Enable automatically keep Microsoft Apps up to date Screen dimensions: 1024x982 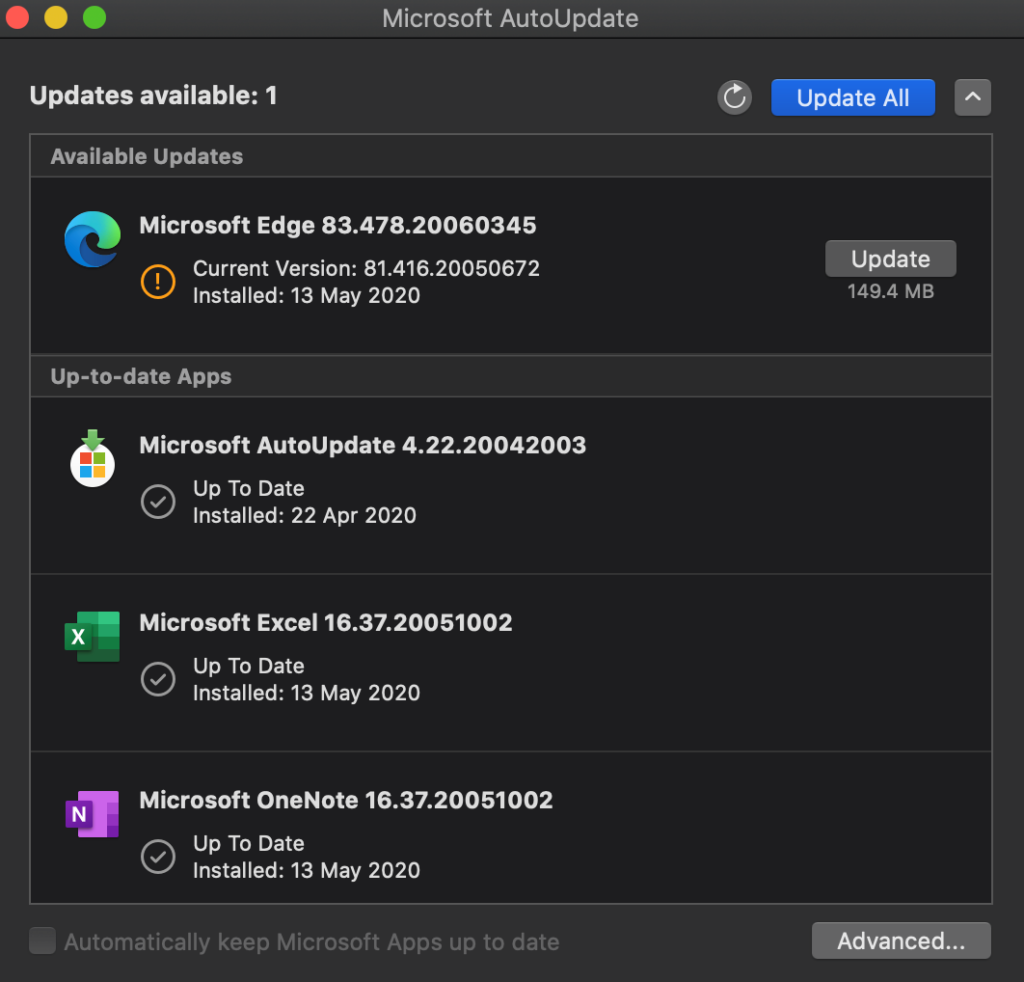coord(42,941)
